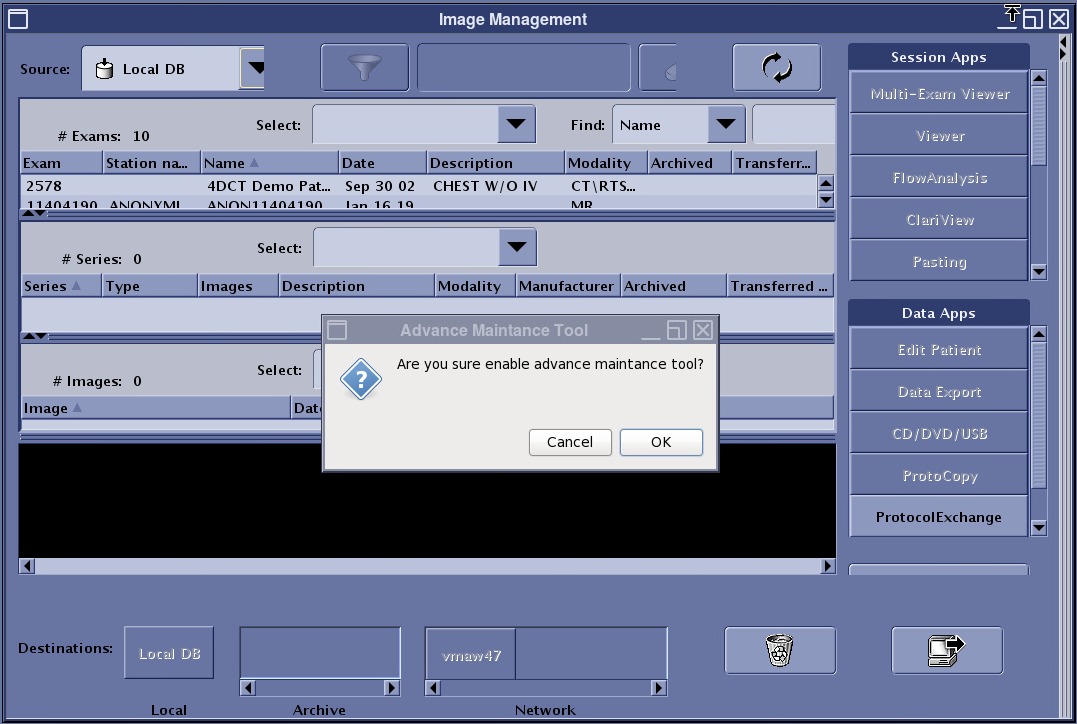Expand the exam Select dropdown
This screenshot has height=724, width=1077.
click(515, 124)
